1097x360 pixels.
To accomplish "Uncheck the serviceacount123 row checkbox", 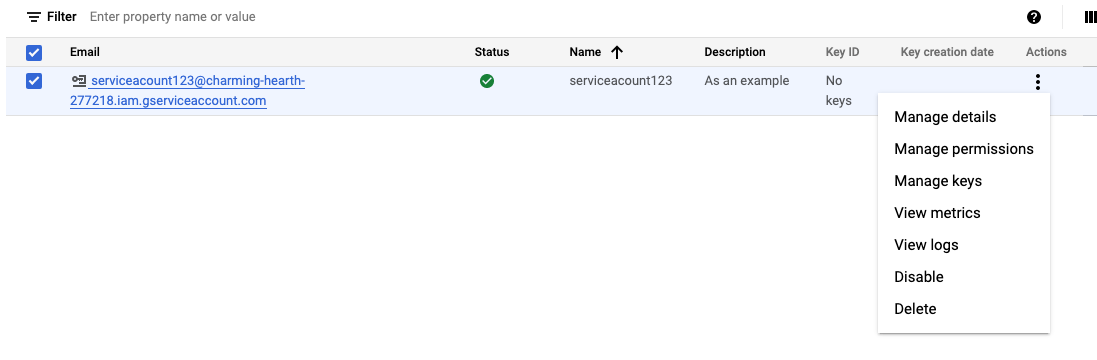I will (x=34, y=81).
